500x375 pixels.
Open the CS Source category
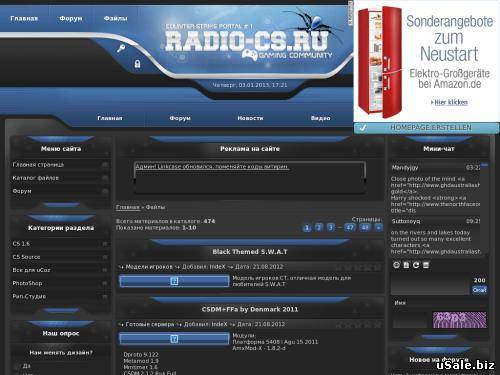26,257
